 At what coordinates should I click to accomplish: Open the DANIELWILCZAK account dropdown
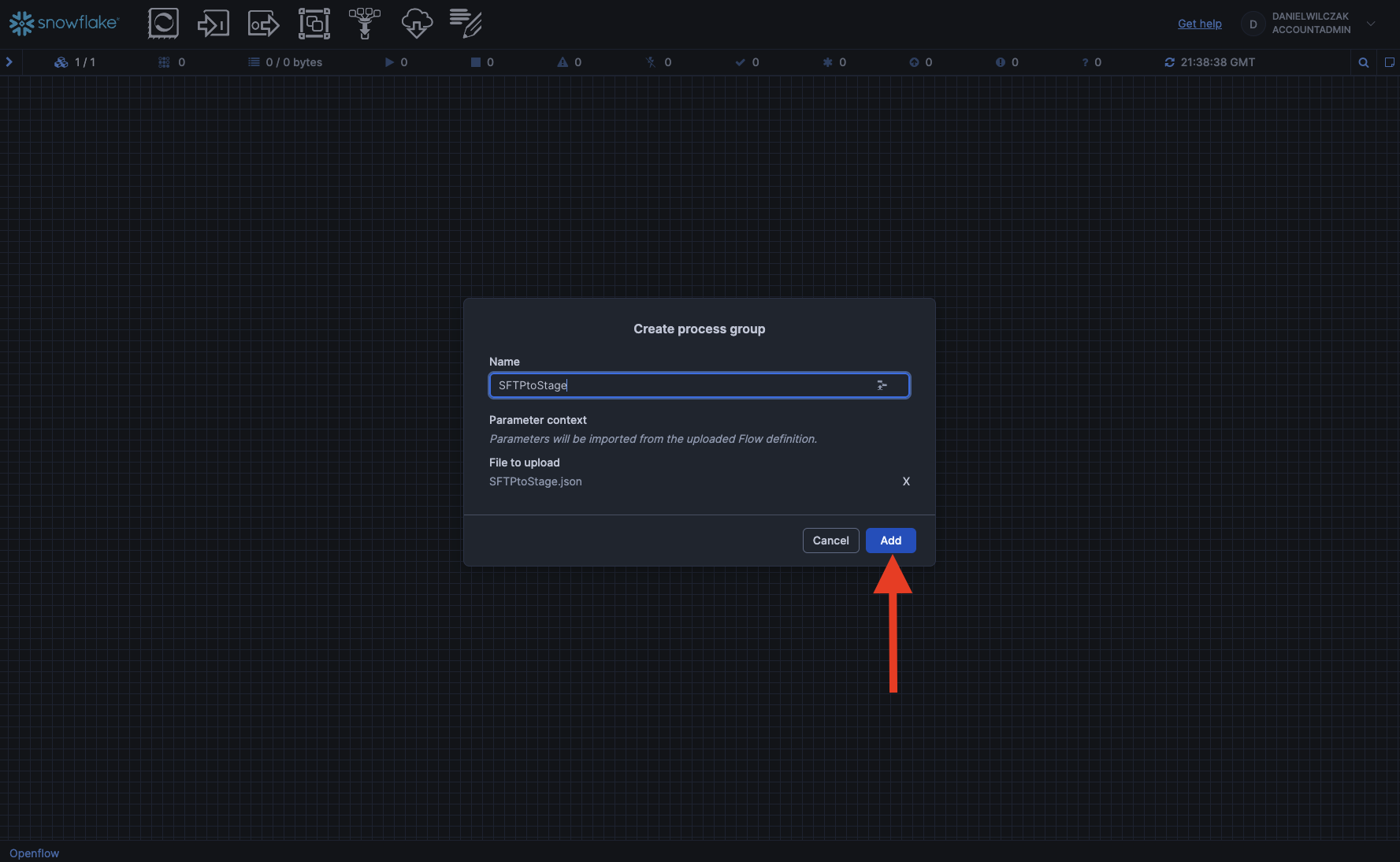point(1371,24)
